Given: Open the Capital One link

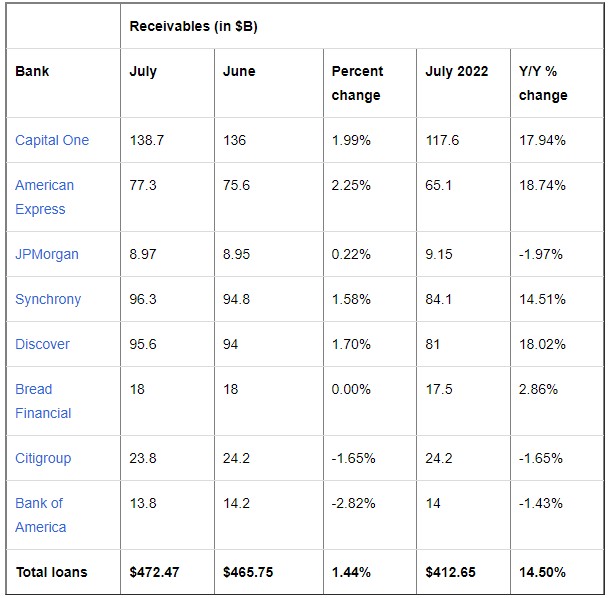Looking at the screenshot, I should click(52, 140).
